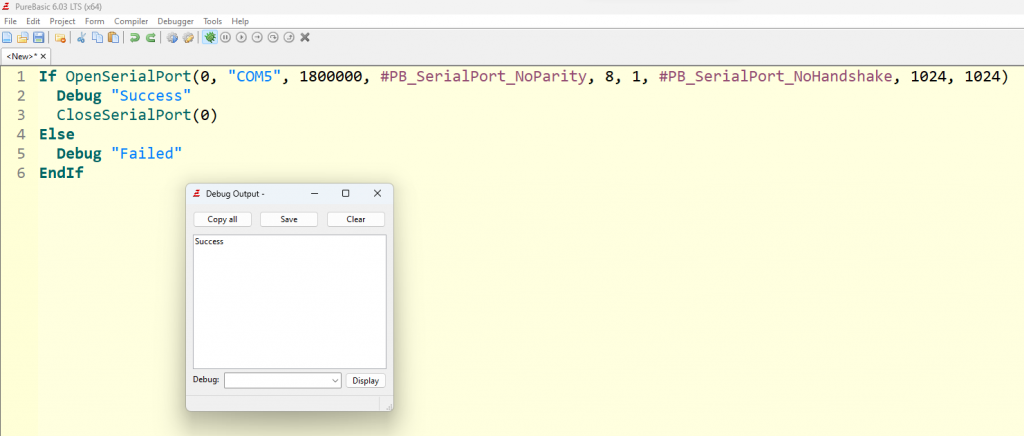Open the Compiler menu
Screen dimensions: 1024x436
(x=131, y=21)
